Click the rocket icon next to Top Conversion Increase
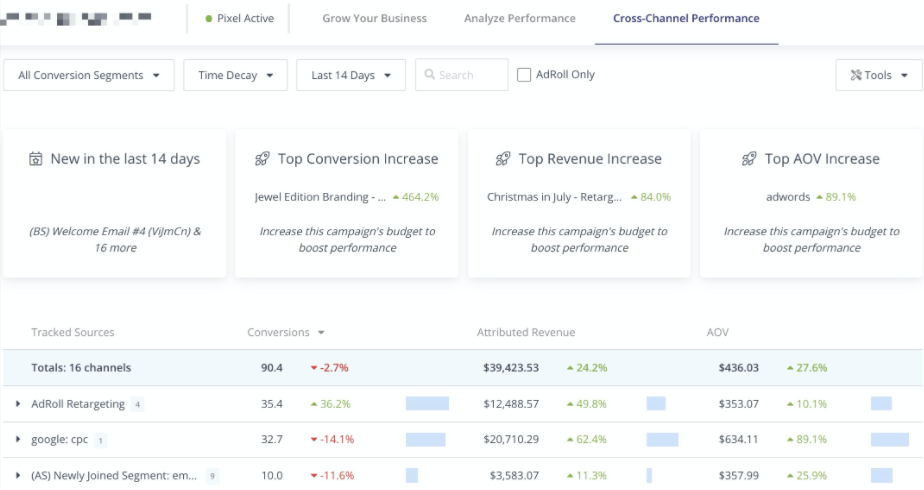Screen dimensions: 924x490 click(x=263, y=159)
